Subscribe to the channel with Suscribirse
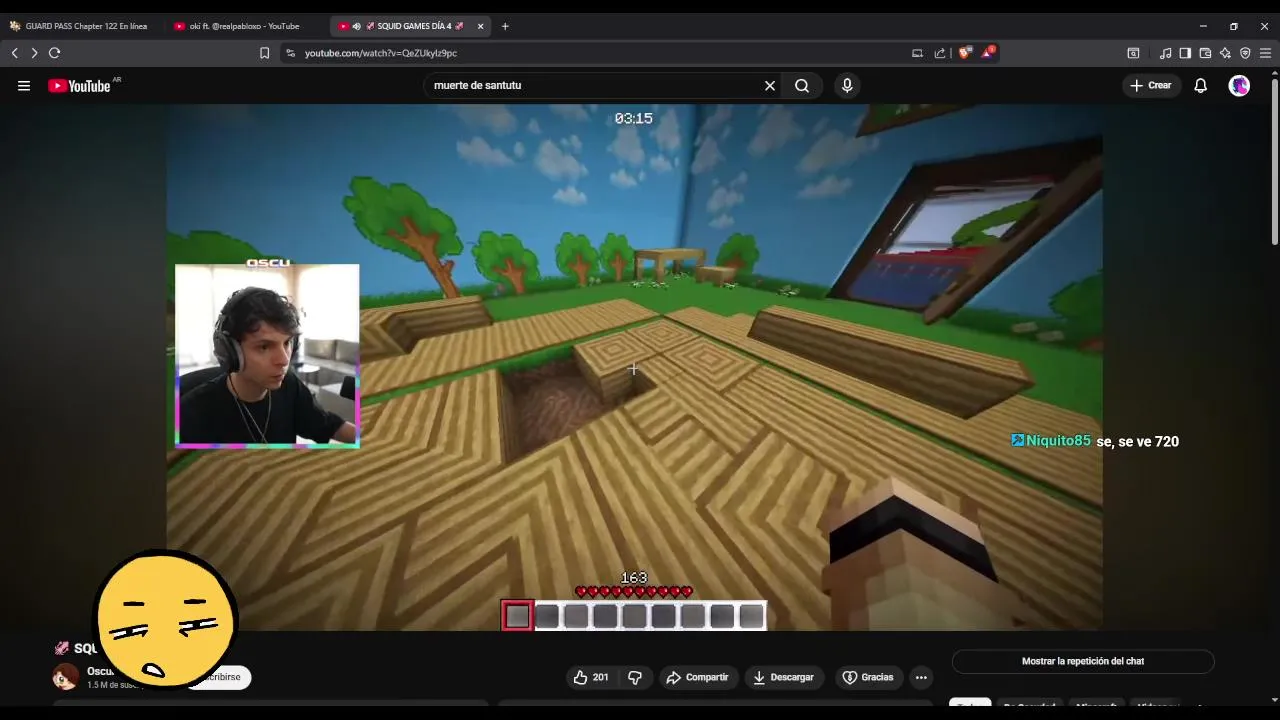The image size is (1280, 720). click(x=222, y=677)
